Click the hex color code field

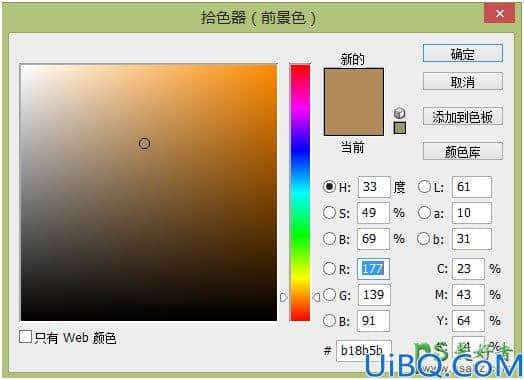(364, 351)
